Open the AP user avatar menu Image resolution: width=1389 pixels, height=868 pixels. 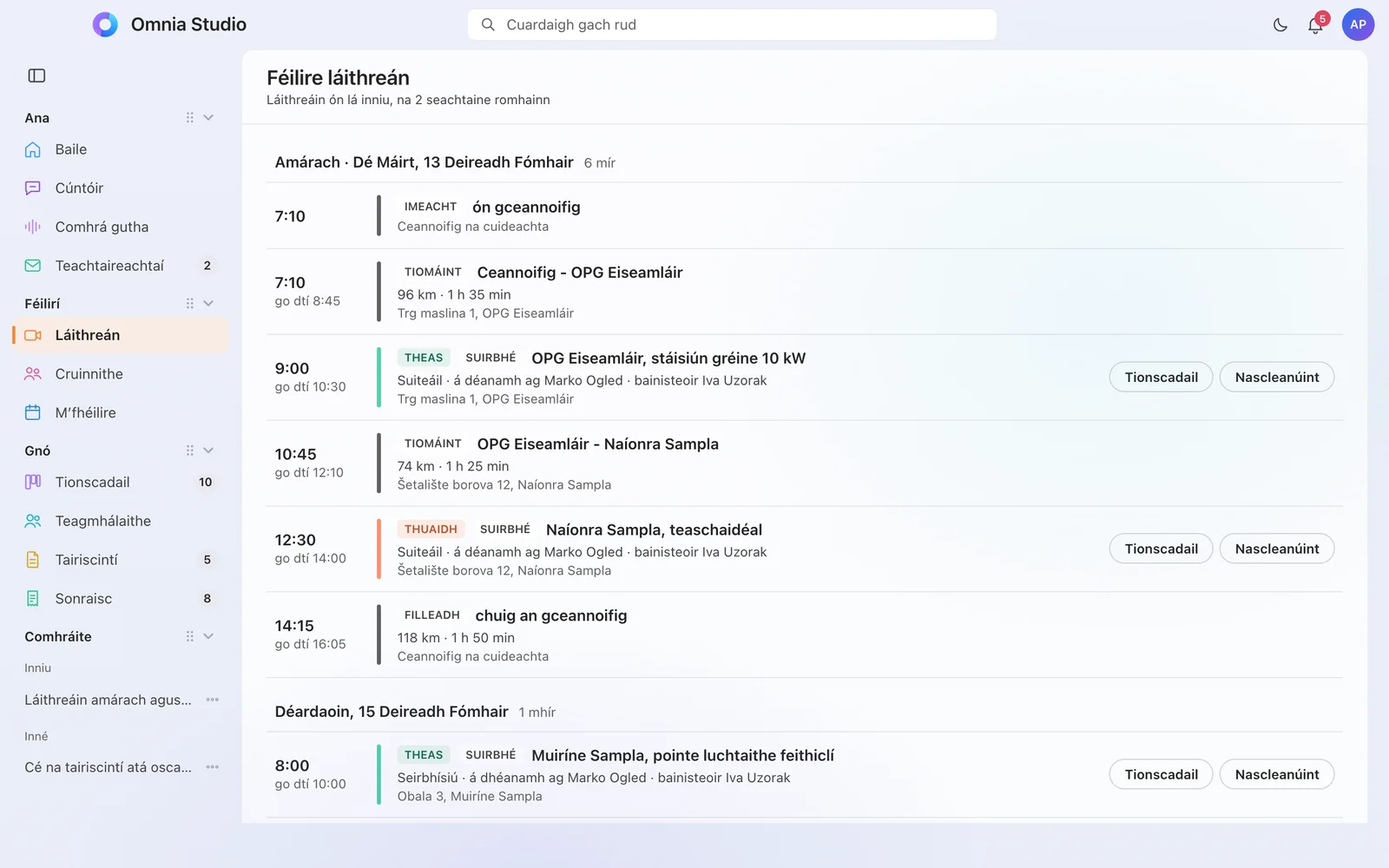click(x=1358, y=24)
